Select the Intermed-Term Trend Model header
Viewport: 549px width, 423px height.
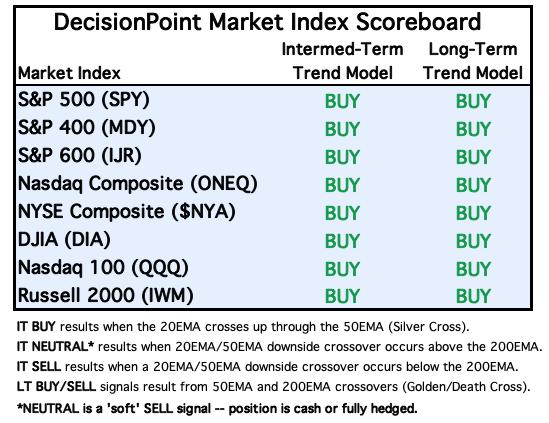pos(342,61)
